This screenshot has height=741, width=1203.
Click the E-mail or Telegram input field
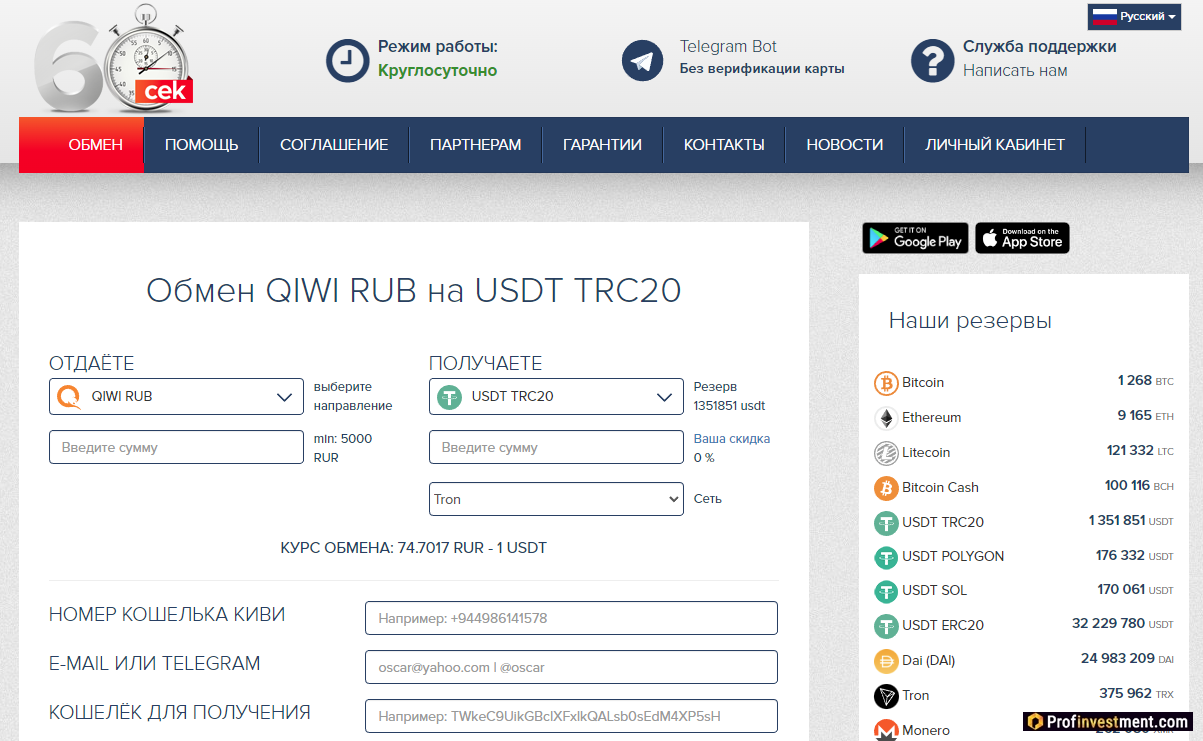click(x=571, y=667)
